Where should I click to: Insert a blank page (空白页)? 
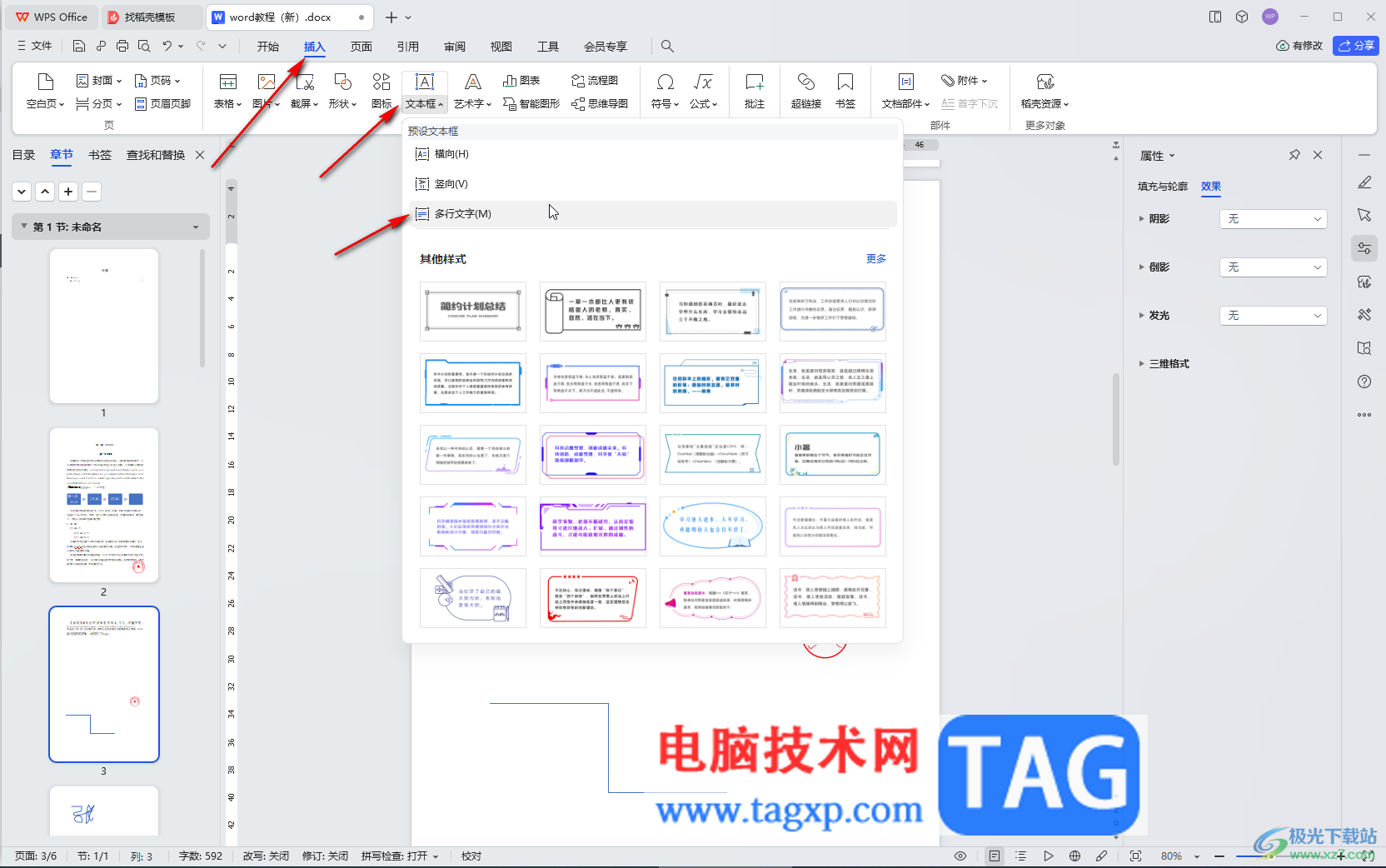(46, 91)
